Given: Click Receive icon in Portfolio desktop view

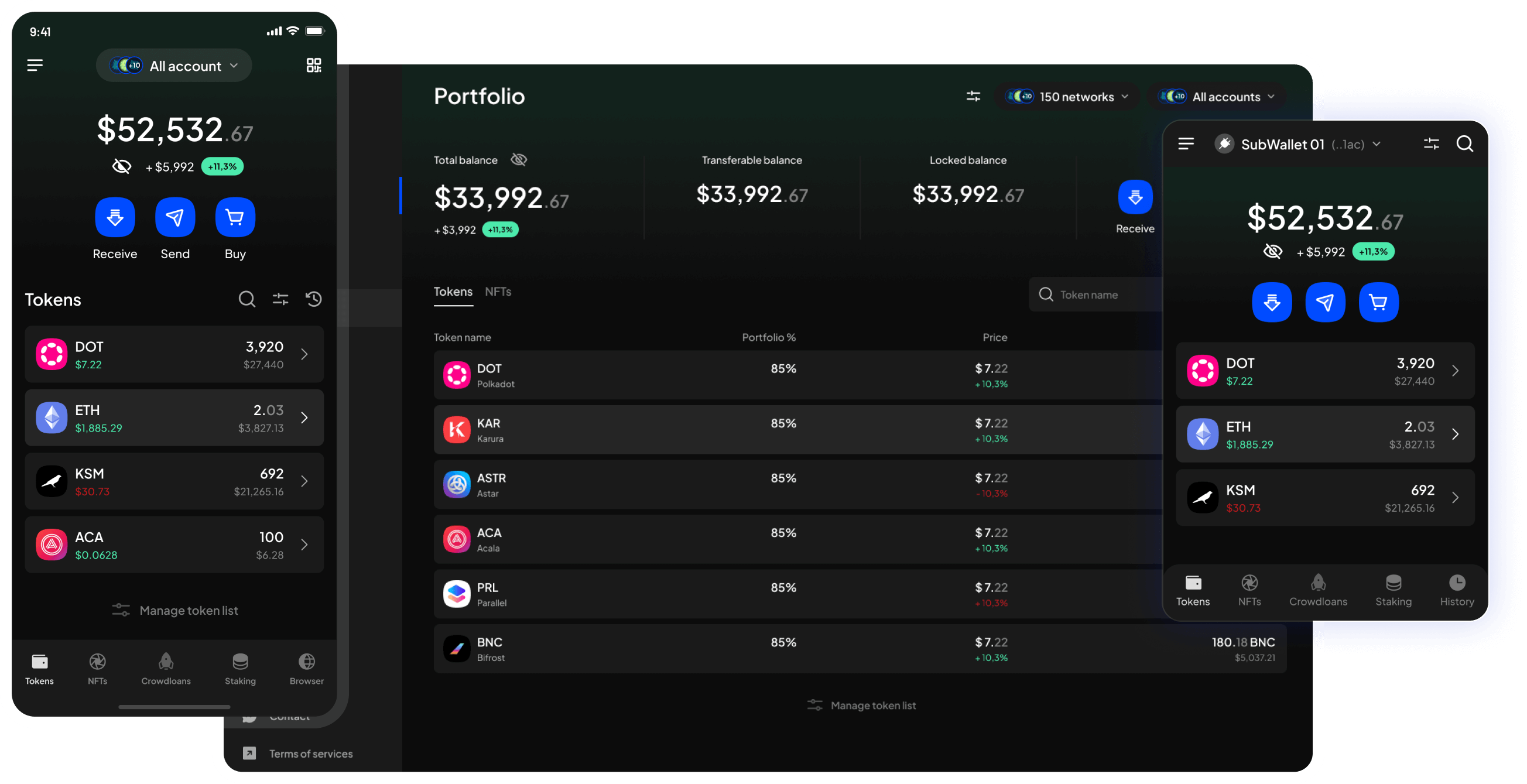Looking at the screenshot, I should click(x=1135, y=197).
